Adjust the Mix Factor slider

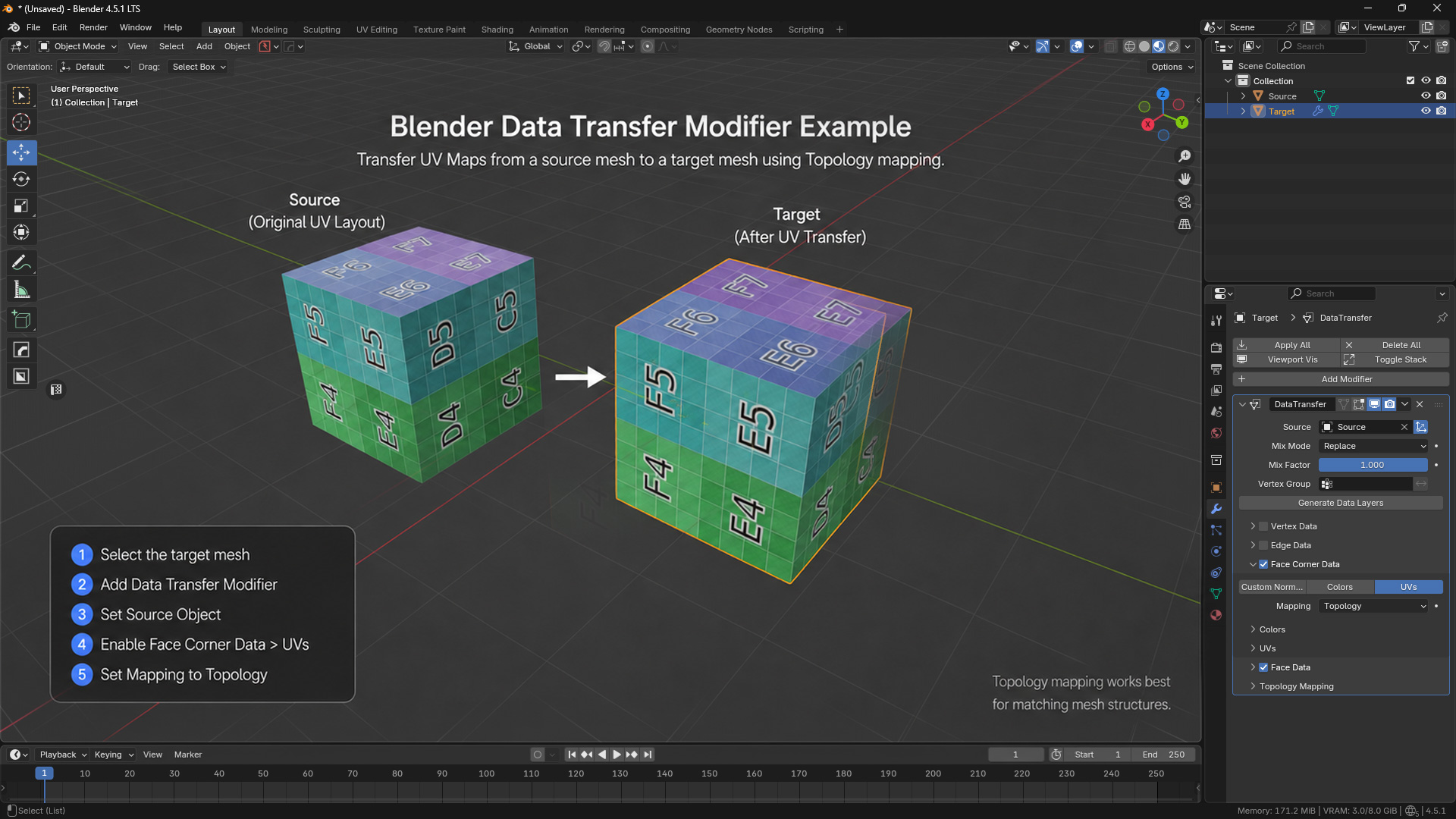tap(1373, 465)
